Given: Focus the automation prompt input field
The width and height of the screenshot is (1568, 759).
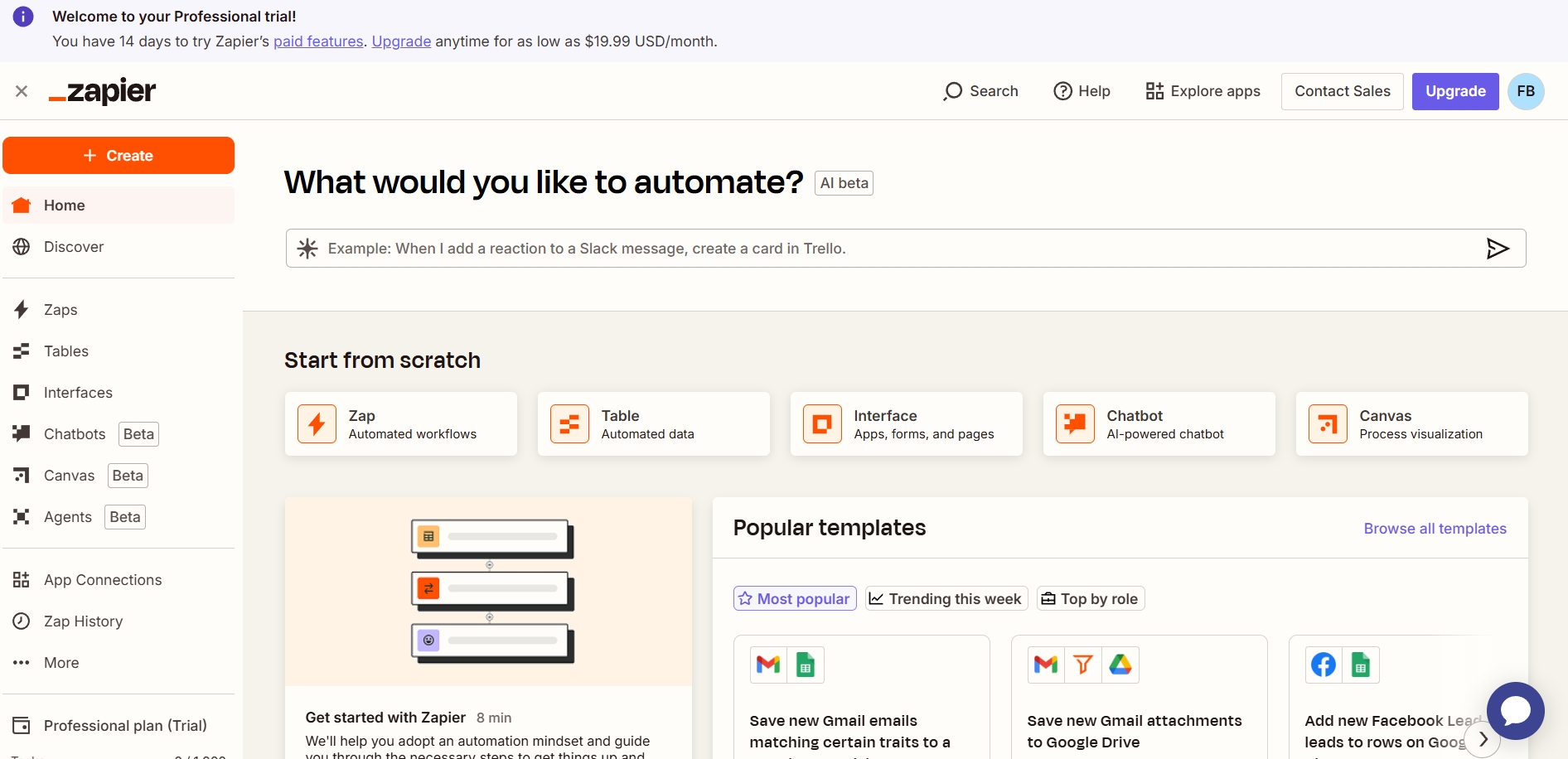Looking at the screenshot, I should click(x=906, y=249).
